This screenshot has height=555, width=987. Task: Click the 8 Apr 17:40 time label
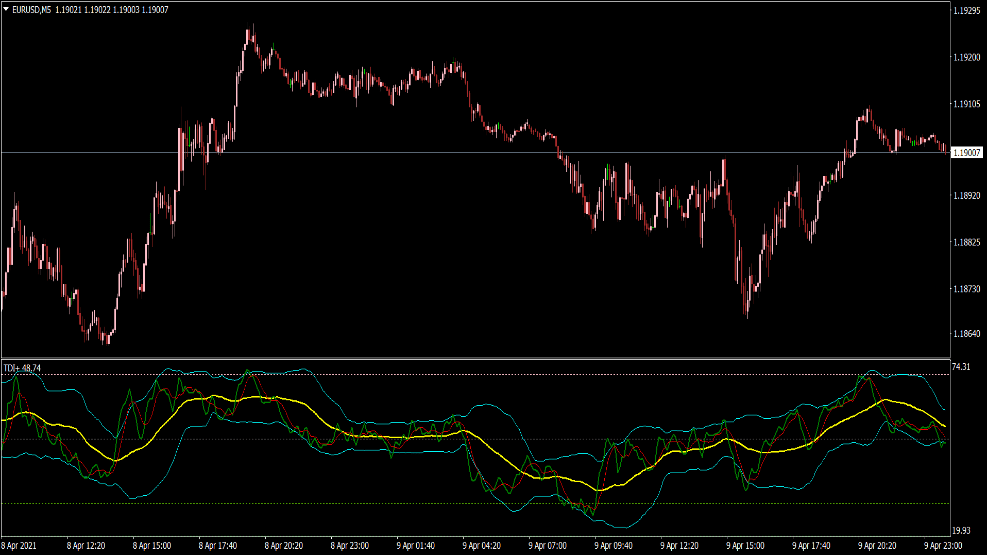218,546
